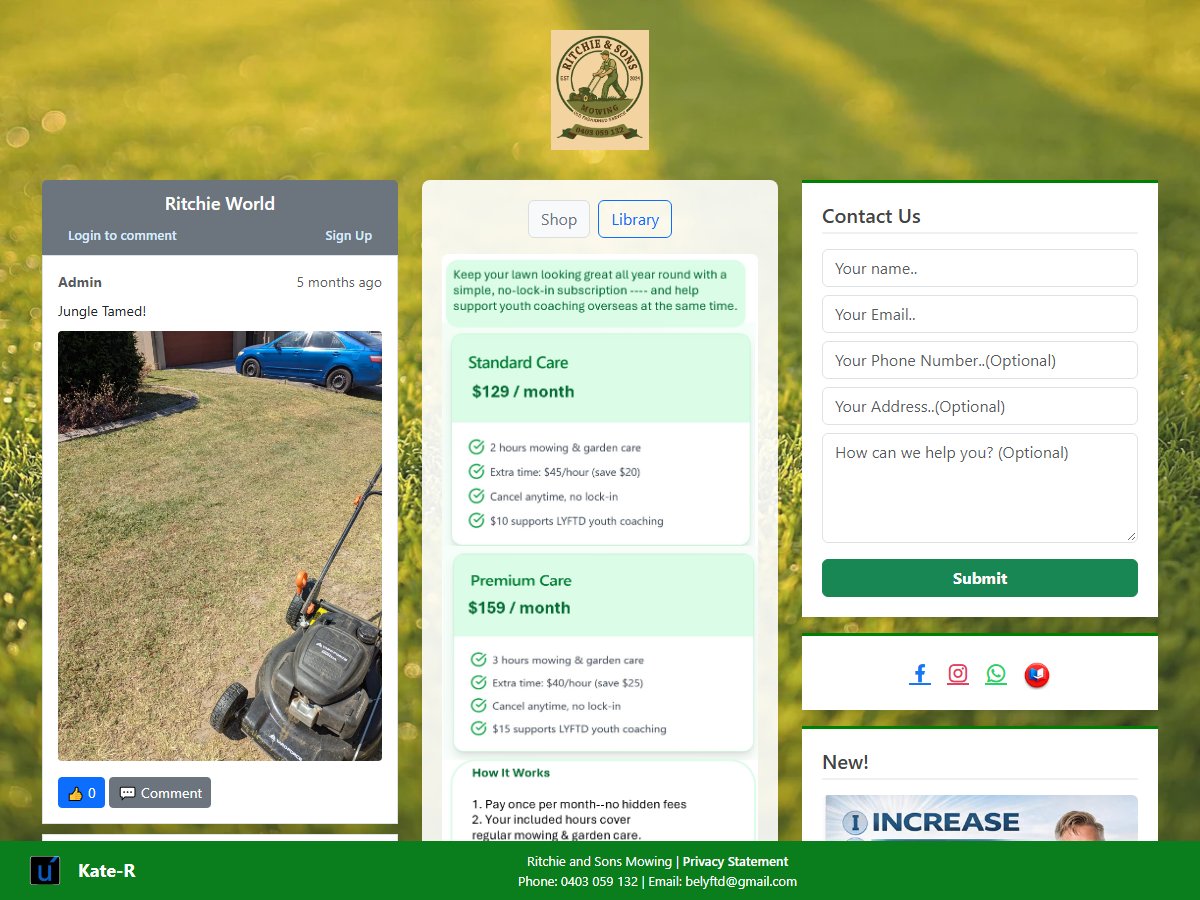Image resolution: width=1200 pixels, height=900 pixels.
Task: Open the lawn mower post photo
Action: click(x=220, y=546)
